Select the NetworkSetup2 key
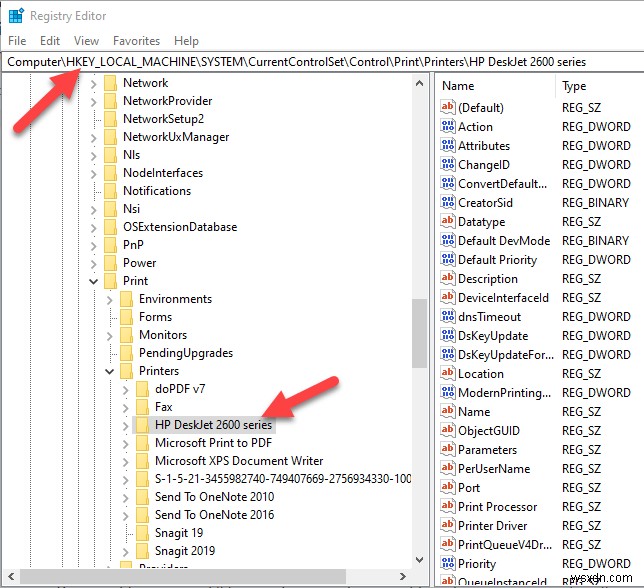 163,119
